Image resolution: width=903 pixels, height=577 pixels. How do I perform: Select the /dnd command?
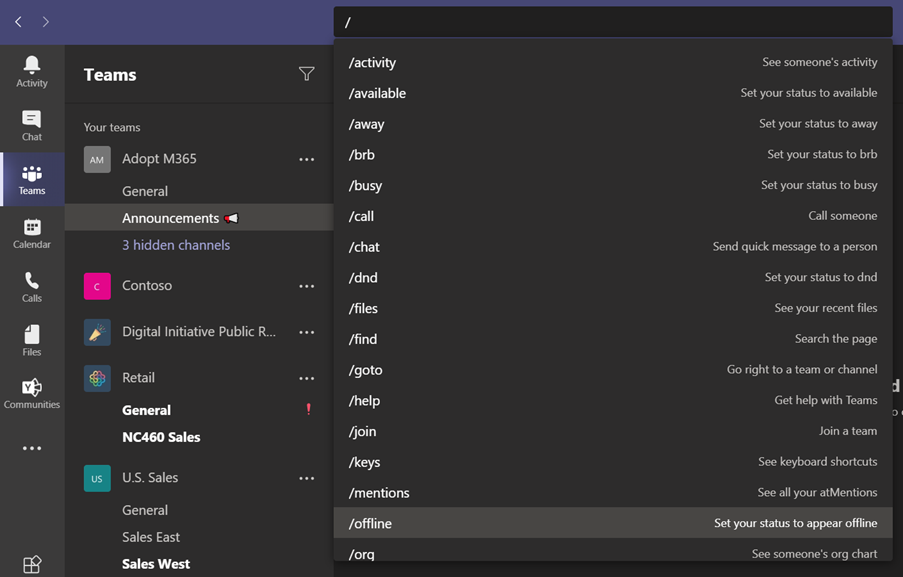(x=613, y=278)
